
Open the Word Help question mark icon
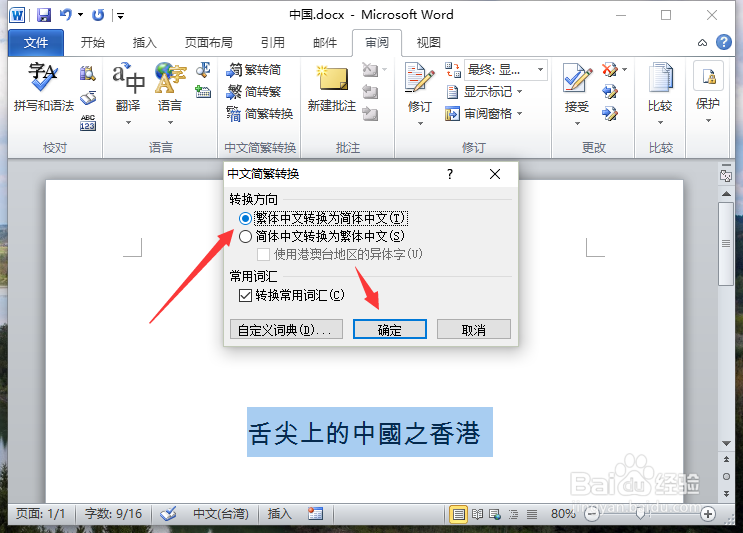(724, 42)
